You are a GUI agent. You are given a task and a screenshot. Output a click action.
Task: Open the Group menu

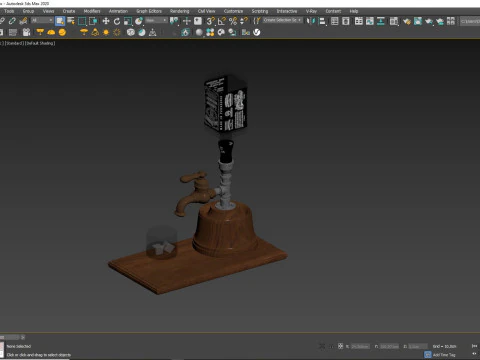28,11
